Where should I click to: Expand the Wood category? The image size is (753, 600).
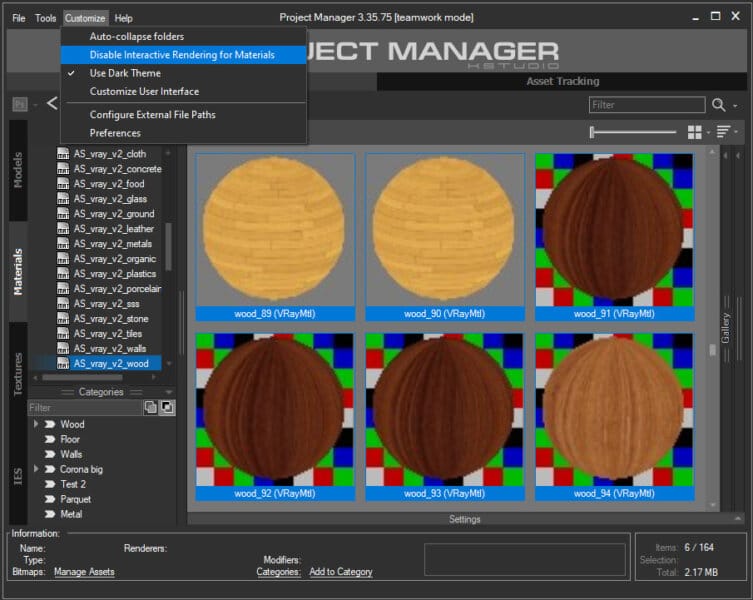(36, 424)
